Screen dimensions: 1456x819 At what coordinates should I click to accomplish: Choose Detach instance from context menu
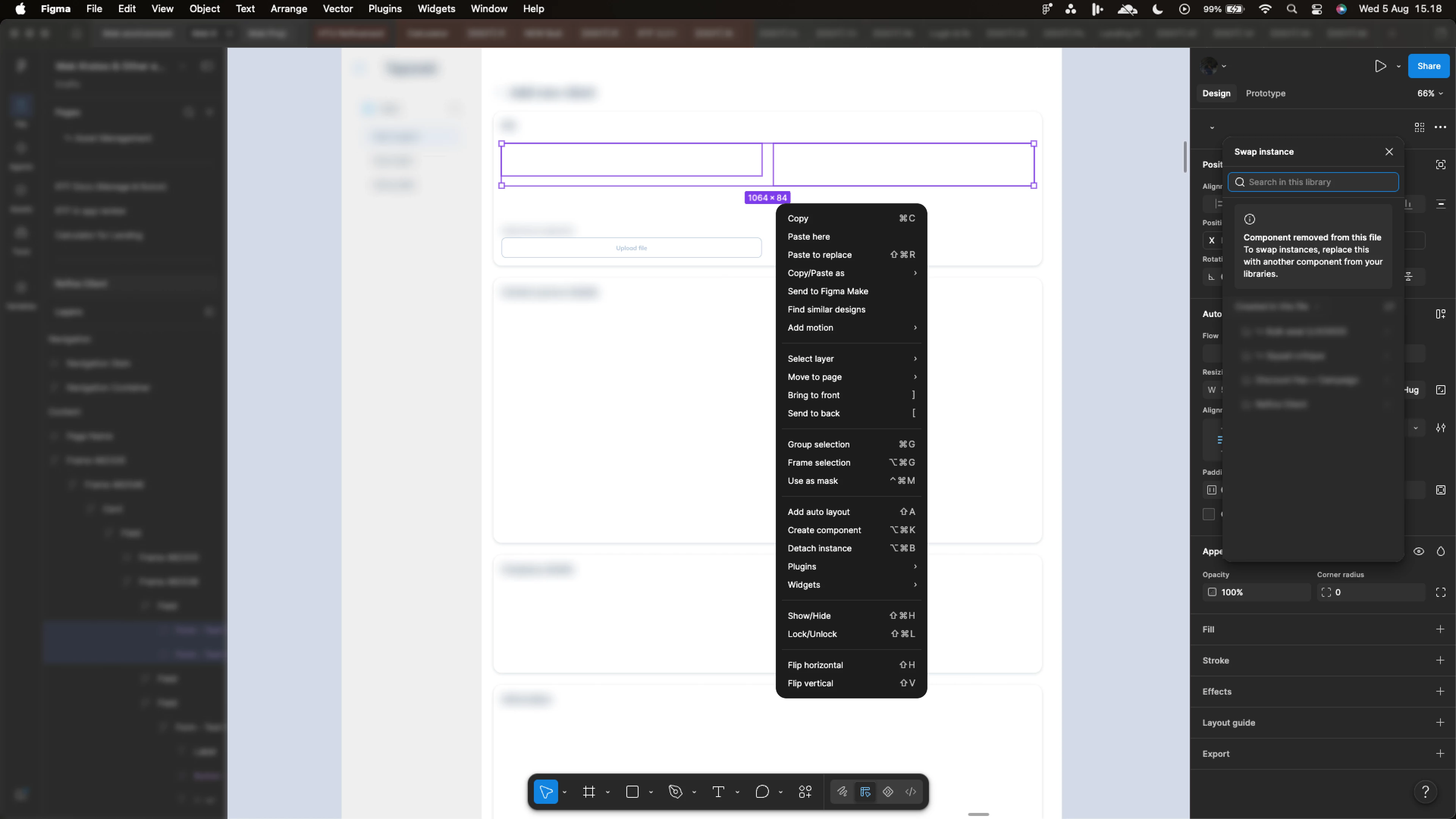851,548
